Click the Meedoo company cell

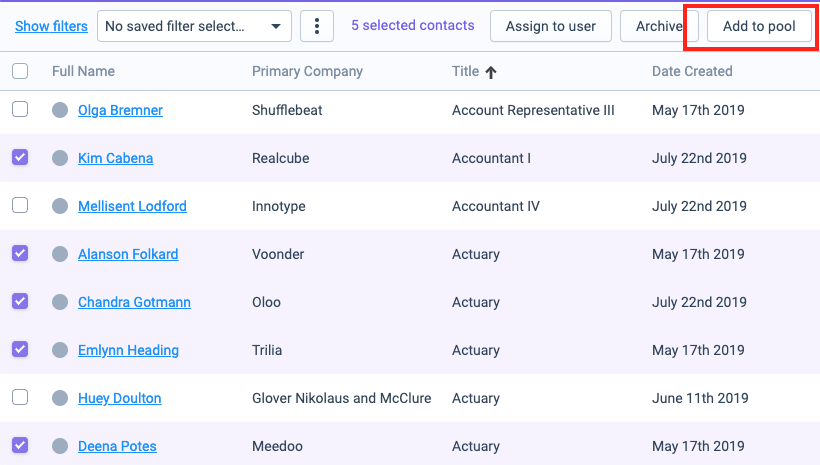[277, 446]
